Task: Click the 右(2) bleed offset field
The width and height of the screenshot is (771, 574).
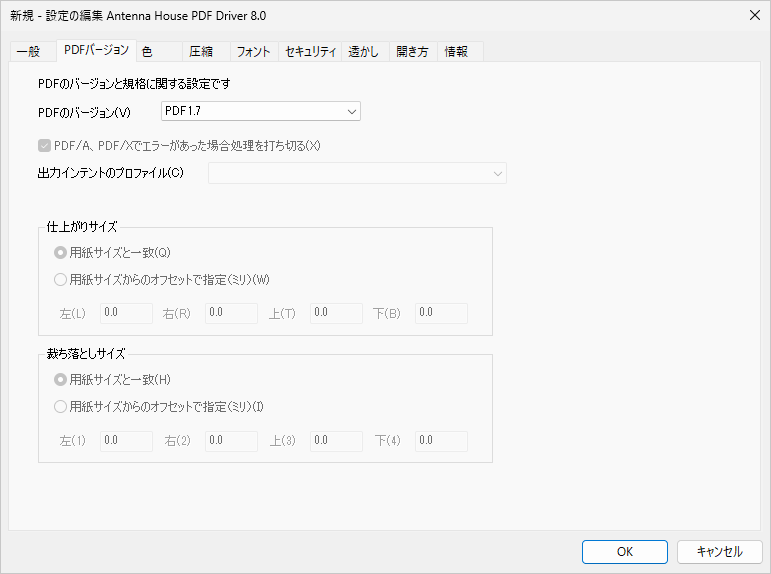Action: pos(231,441)
